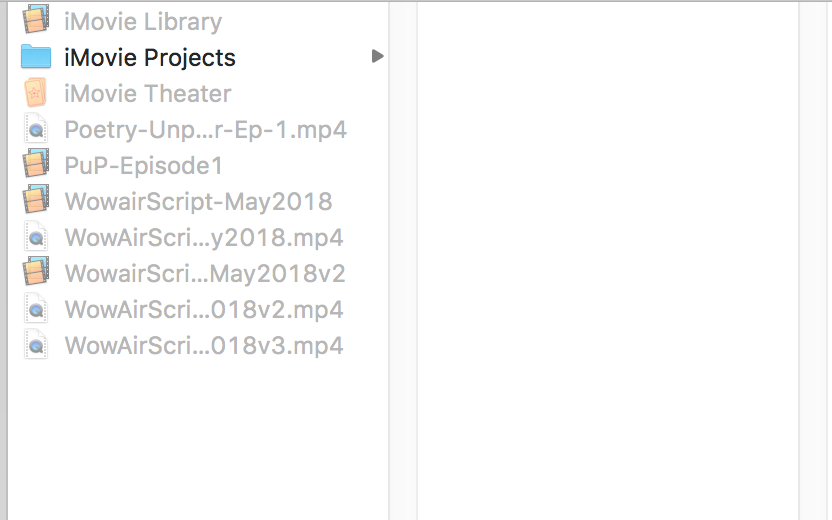The width and height of the screenshot is (832, 520).
Task: Click the blue iMovie Projects folder icon
Action: click(36, 57)
